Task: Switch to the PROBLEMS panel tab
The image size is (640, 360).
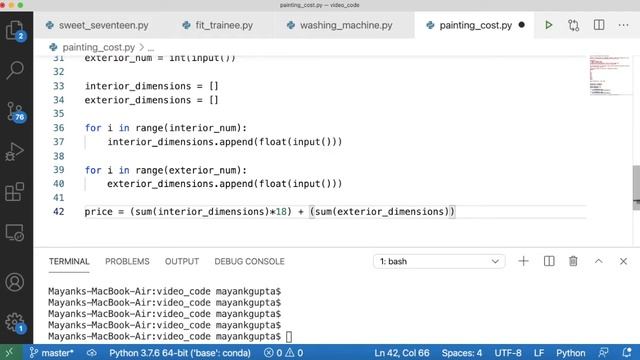Action: tap(127, 261)
